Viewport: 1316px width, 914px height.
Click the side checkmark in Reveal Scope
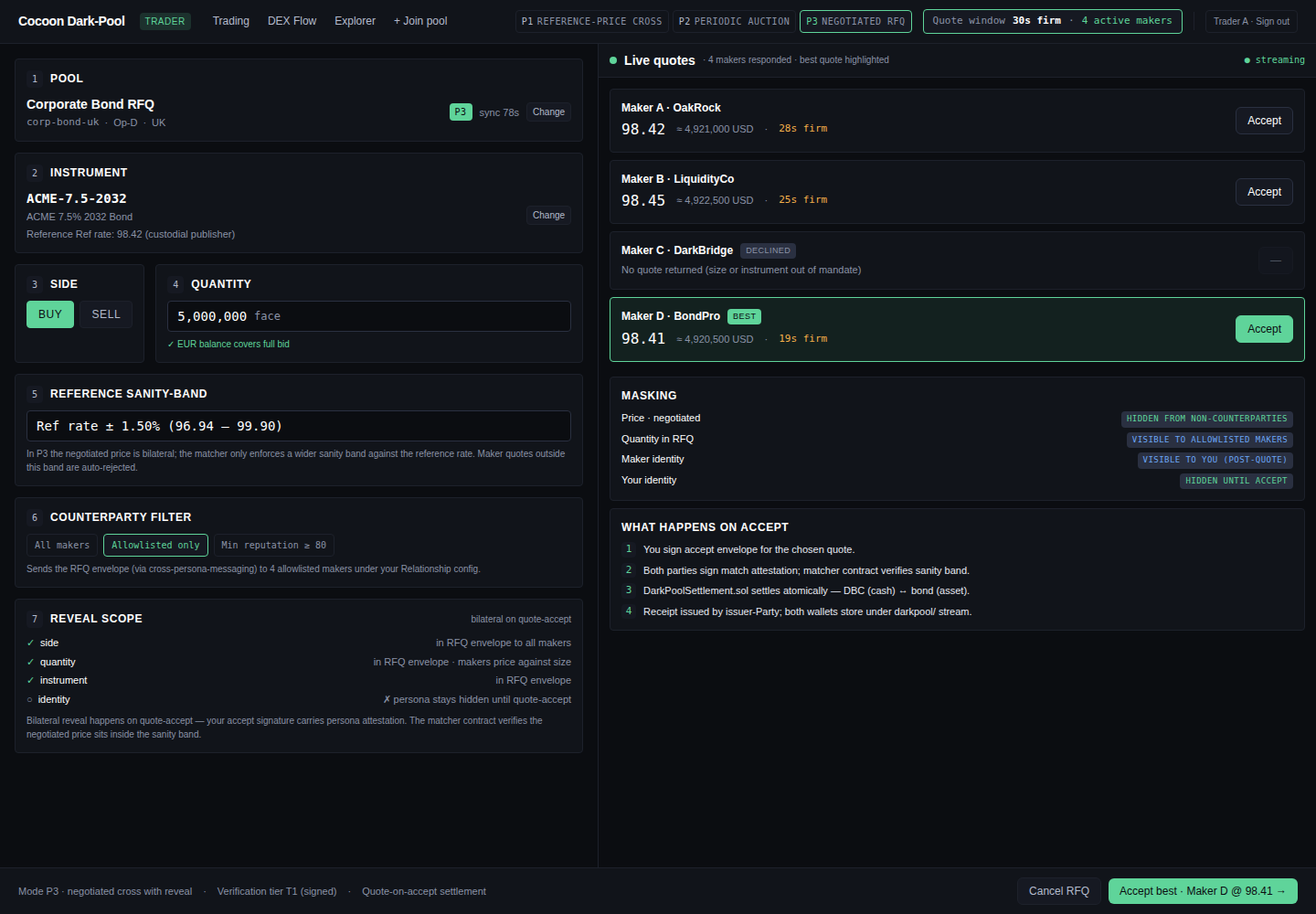(x=30, y=643)
